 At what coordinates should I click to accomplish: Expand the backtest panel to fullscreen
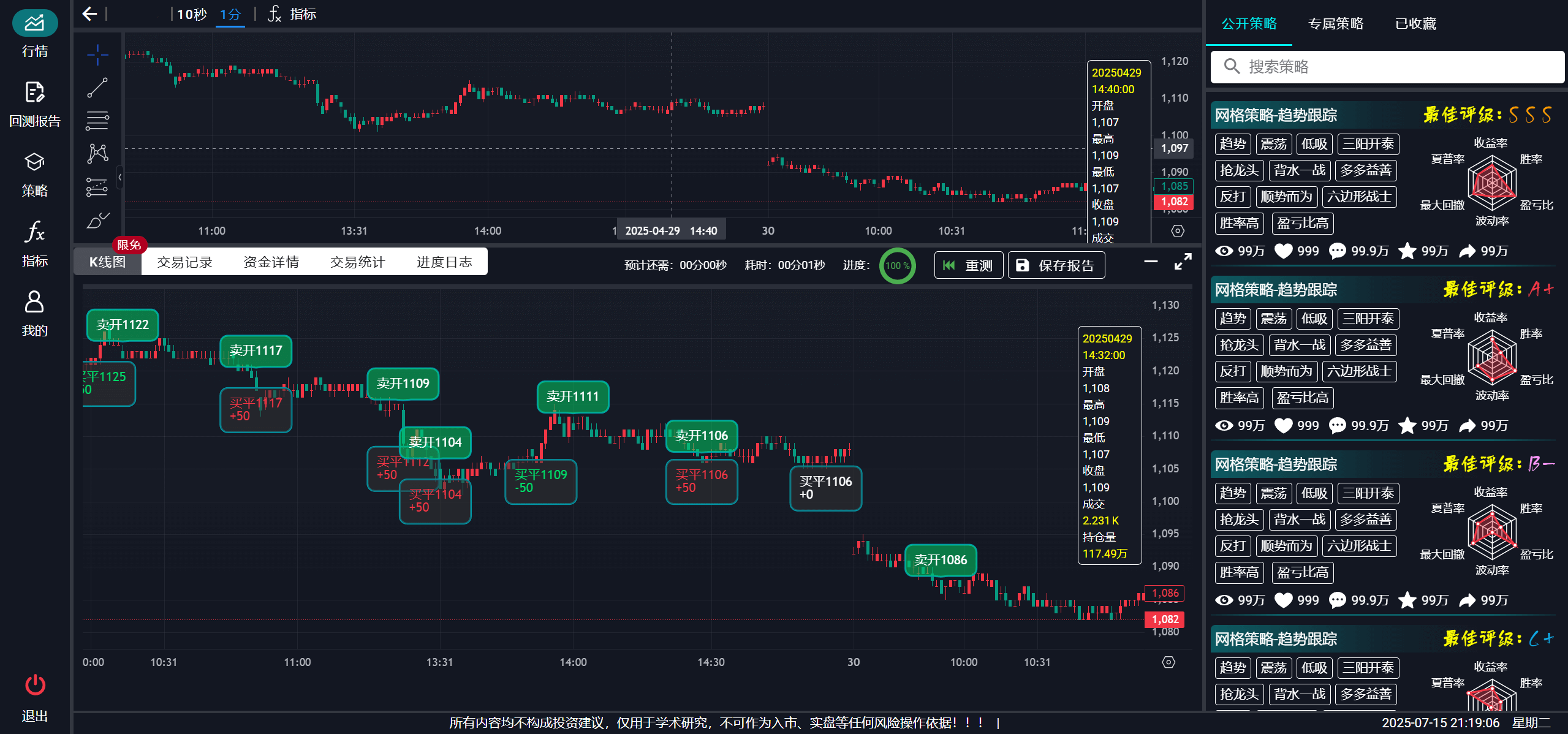coord(1183,262)
